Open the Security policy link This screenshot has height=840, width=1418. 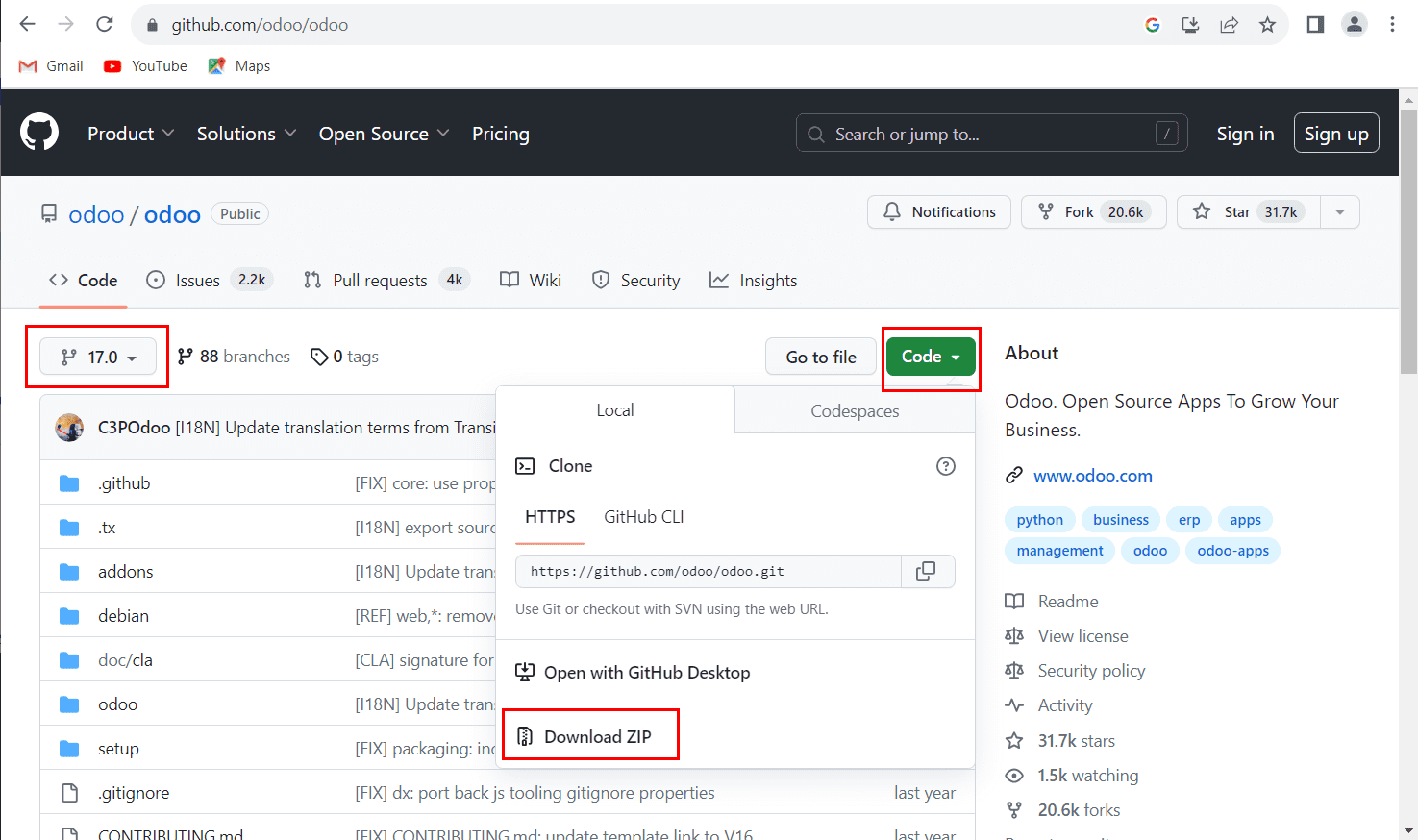point(1092,671)
